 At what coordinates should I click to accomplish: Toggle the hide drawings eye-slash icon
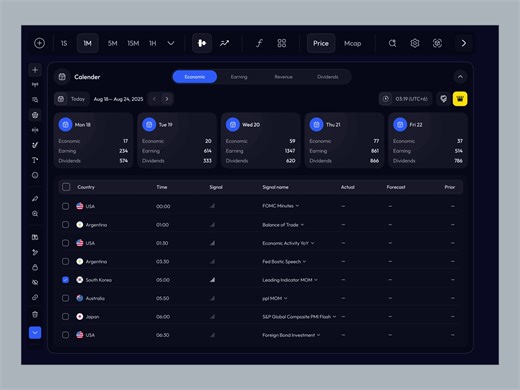pyautogui.click(x=35, y=282)
